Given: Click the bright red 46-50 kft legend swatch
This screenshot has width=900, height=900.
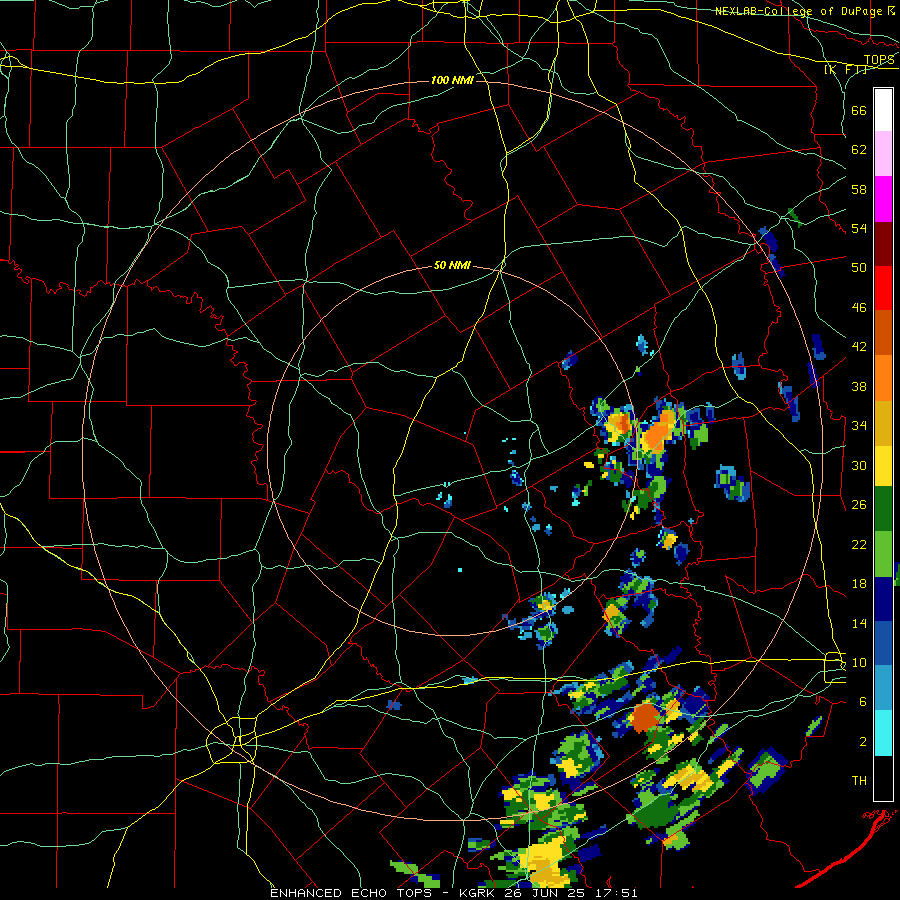Looking at the screenshot, I should tap(883, 288).
